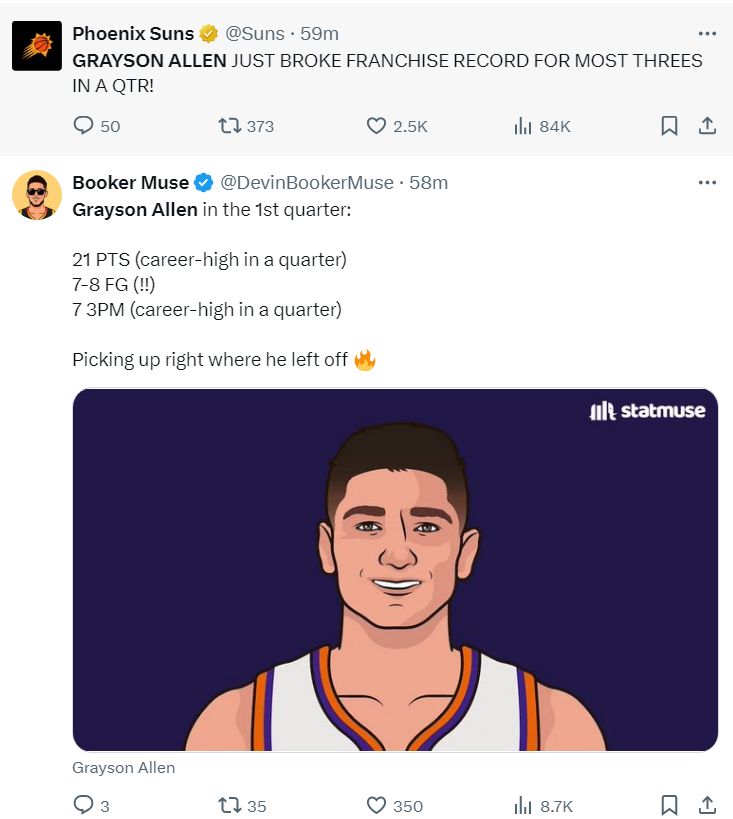The width and height of the screenshot is (733, 819).
Task: Open the @DevinBookerMuse handle link
Action: [306, 182]
